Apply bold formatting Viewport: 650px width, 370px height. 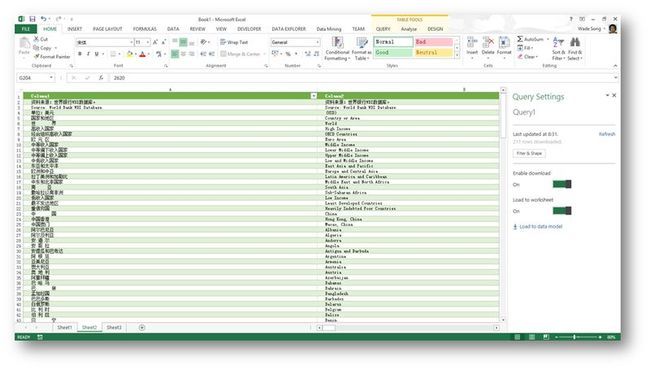[x=80, y=54]
